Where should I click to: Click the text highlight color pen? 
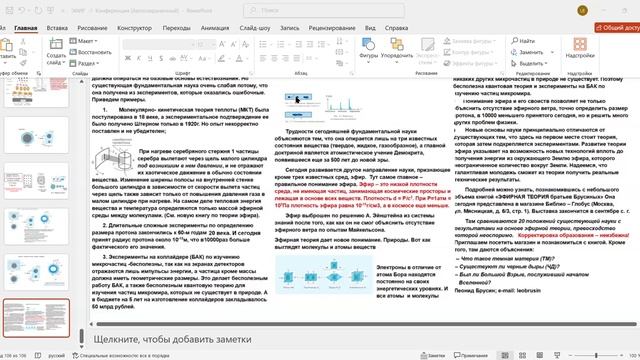221,59
